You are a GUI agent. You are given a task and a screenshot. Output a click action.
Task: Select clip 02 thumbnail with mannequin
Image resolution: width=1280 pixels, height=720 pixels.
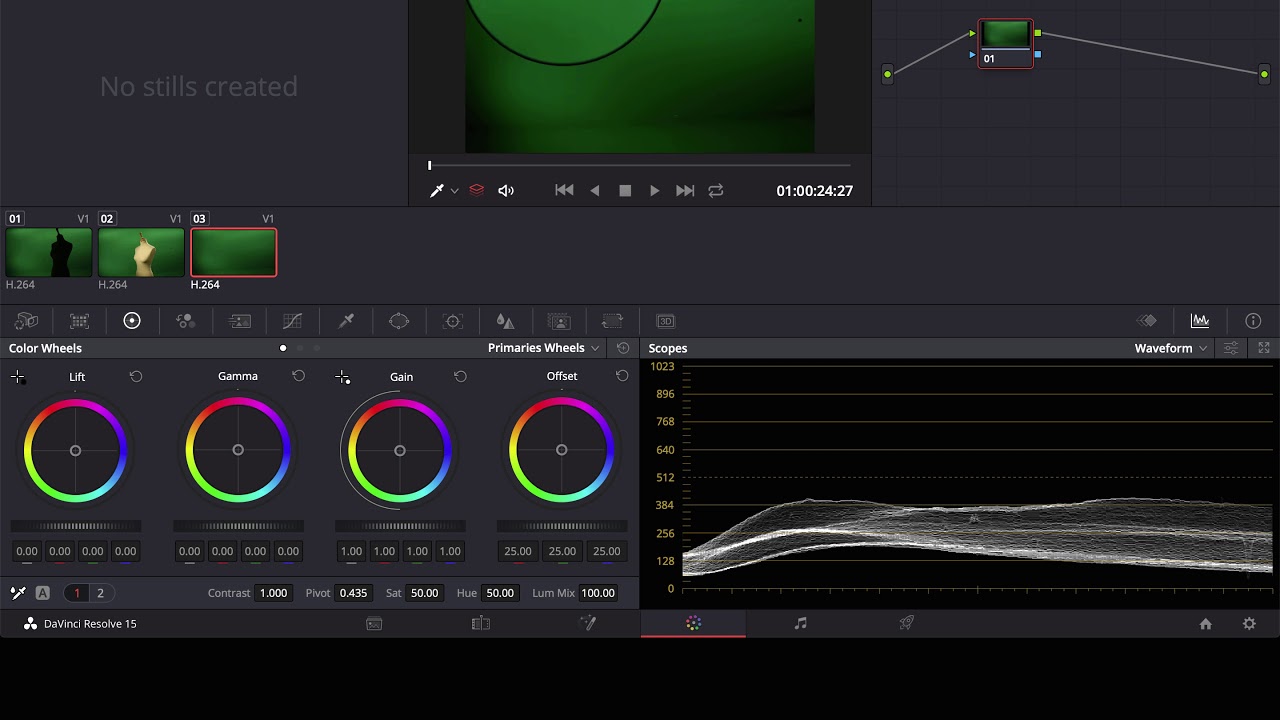coord(141,253)
